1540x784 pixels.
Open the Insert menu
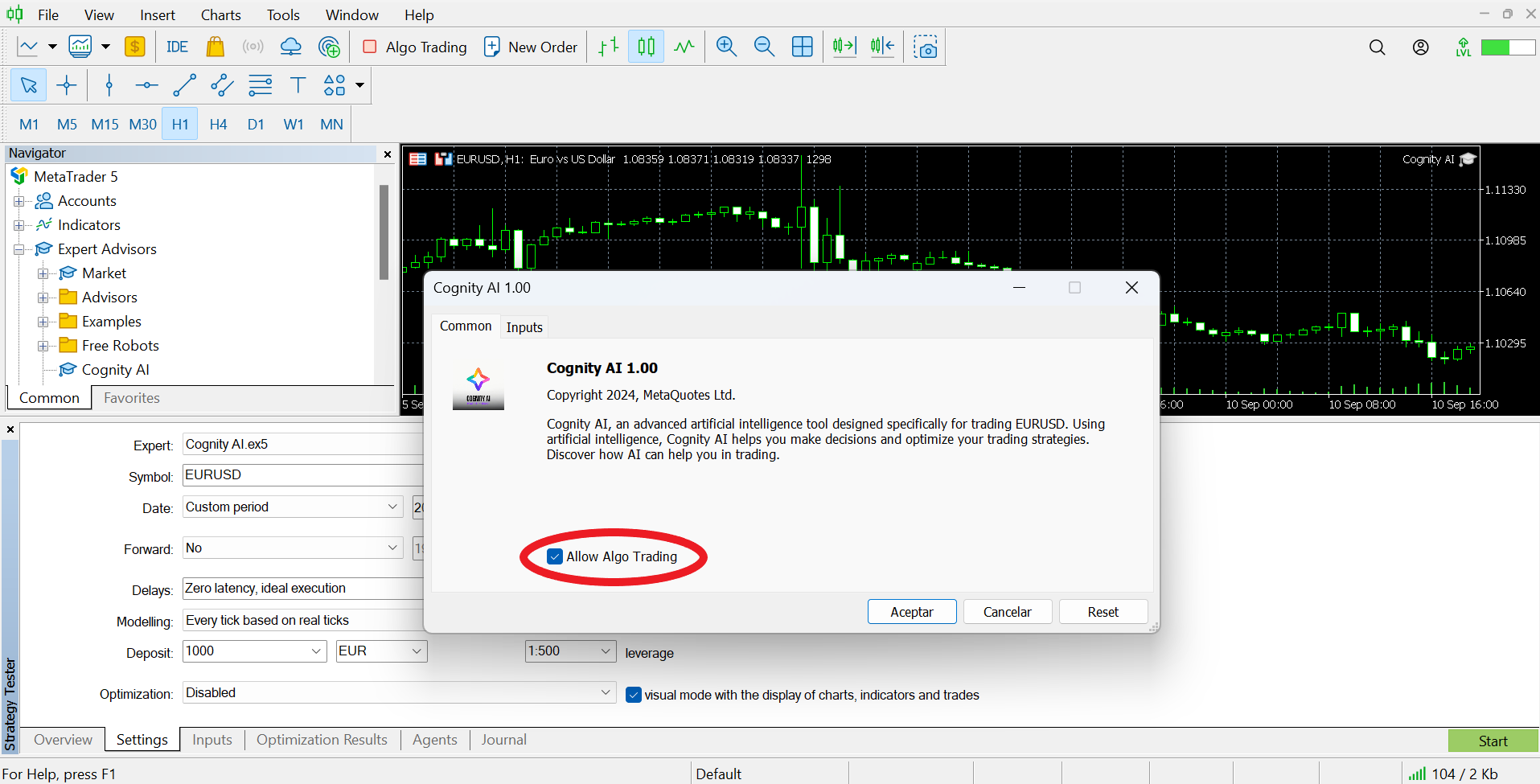tap(158, 14)
